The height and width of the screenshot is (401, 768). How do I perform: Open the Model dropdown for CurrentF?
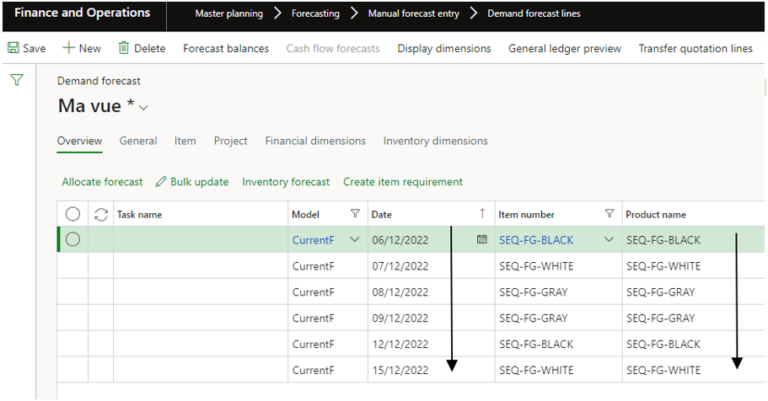(354, 240)
